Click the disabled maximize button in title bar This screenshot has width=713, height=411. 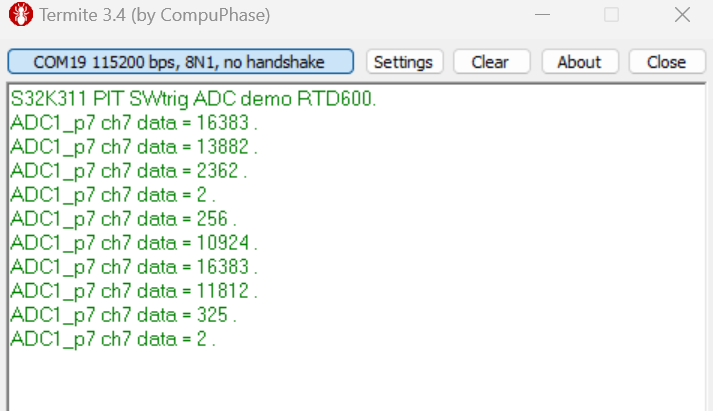tap(611, 15)
